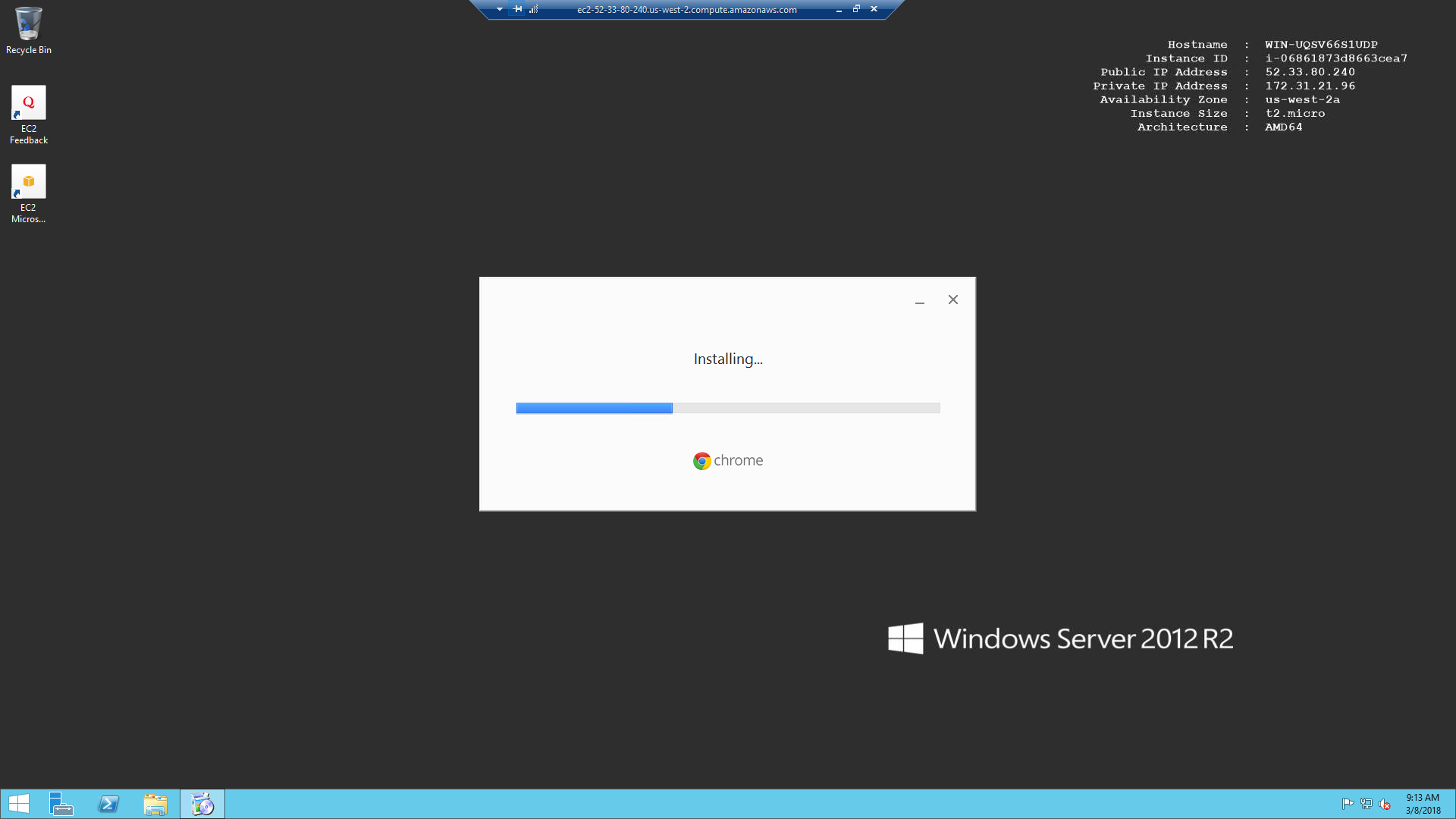The width and height of the screenshot is (1456, 819).
Task: Restore down the remote desktop window
Action: coord(856,9)
